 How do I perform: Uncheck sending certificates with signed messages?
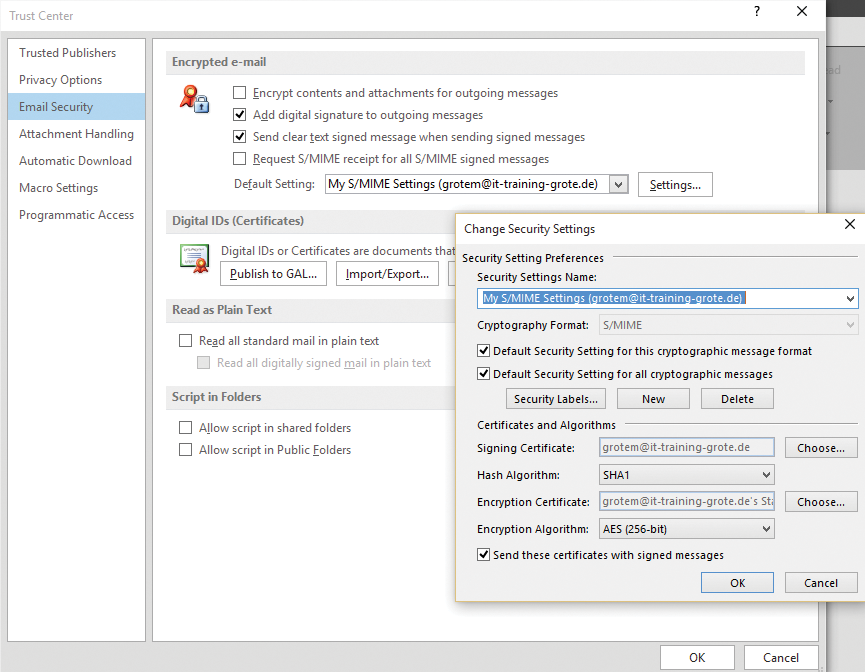pos(483,554)
